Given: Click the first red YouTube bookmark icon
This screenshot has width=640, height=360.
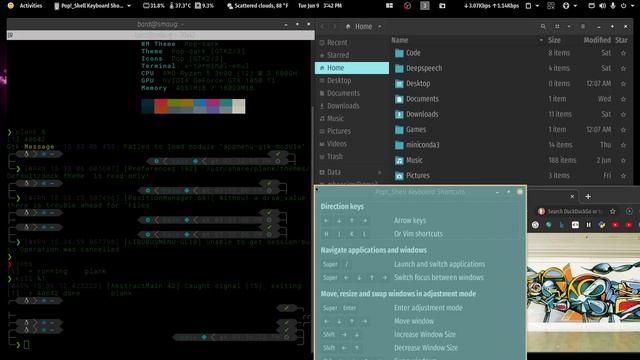Looking at the screenshot, I should coord(615,225).
